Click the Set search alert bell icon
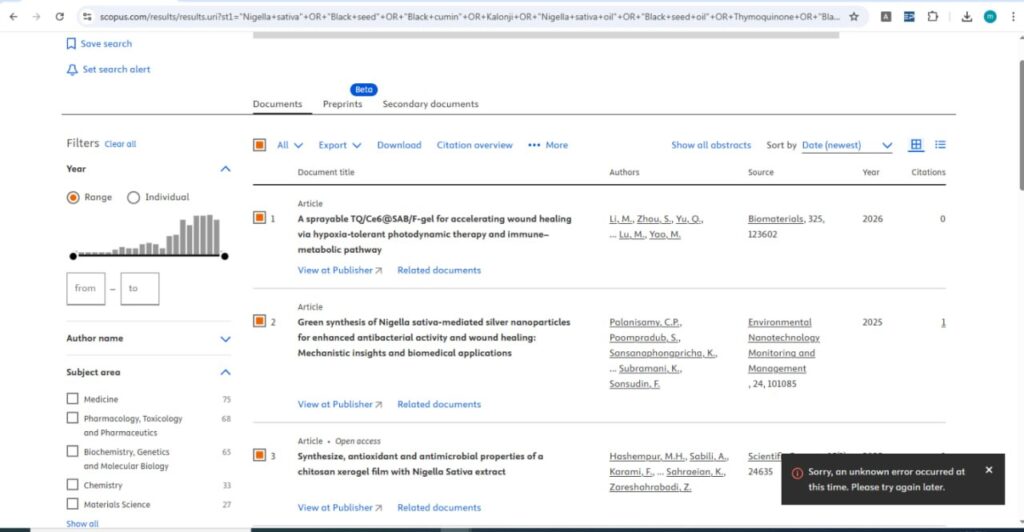1024x532 pixels. click(x=72, y=69)
